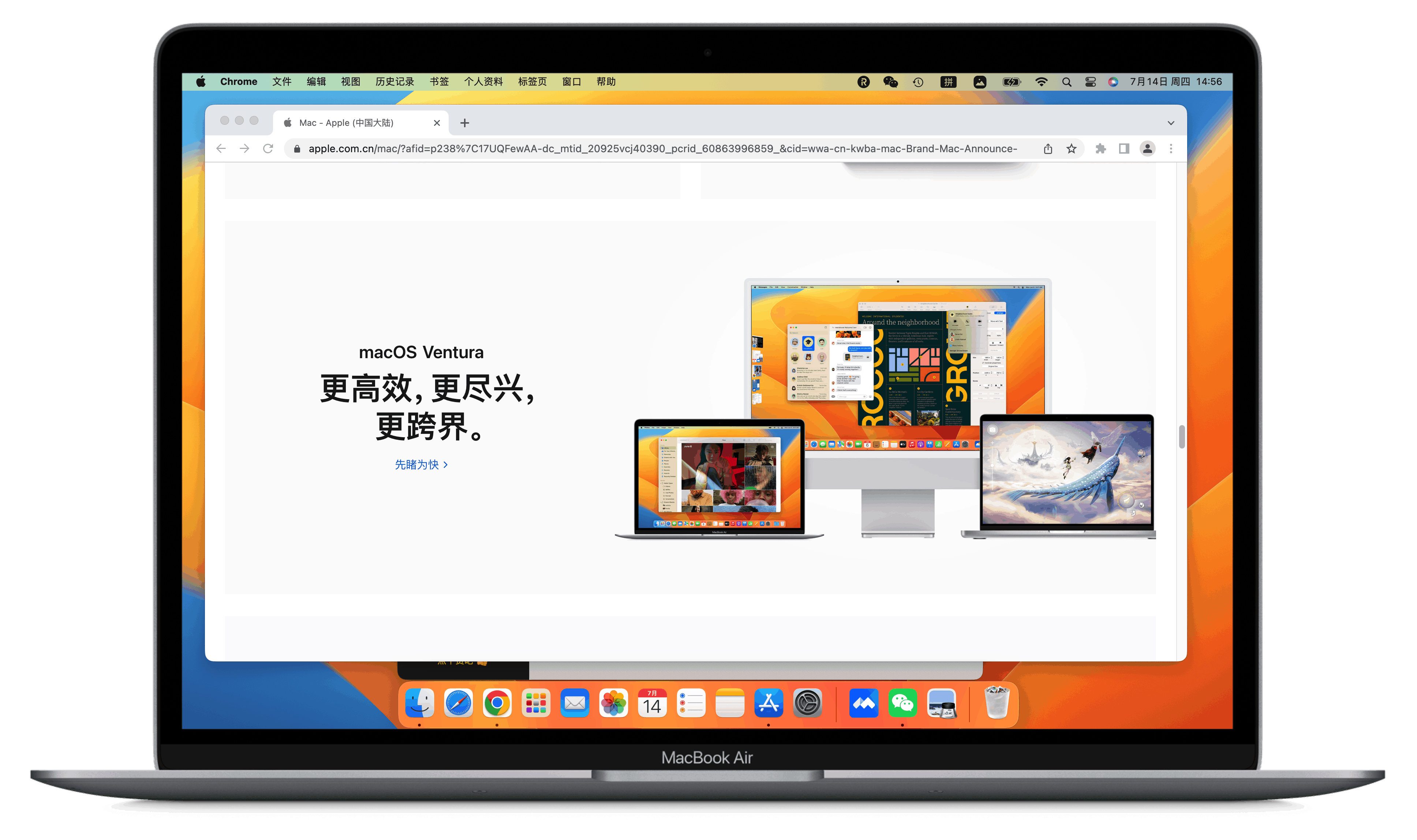The image size is (1417, 840).
Task: Open Launchpad from the Dock
Action: click(535, 704)
